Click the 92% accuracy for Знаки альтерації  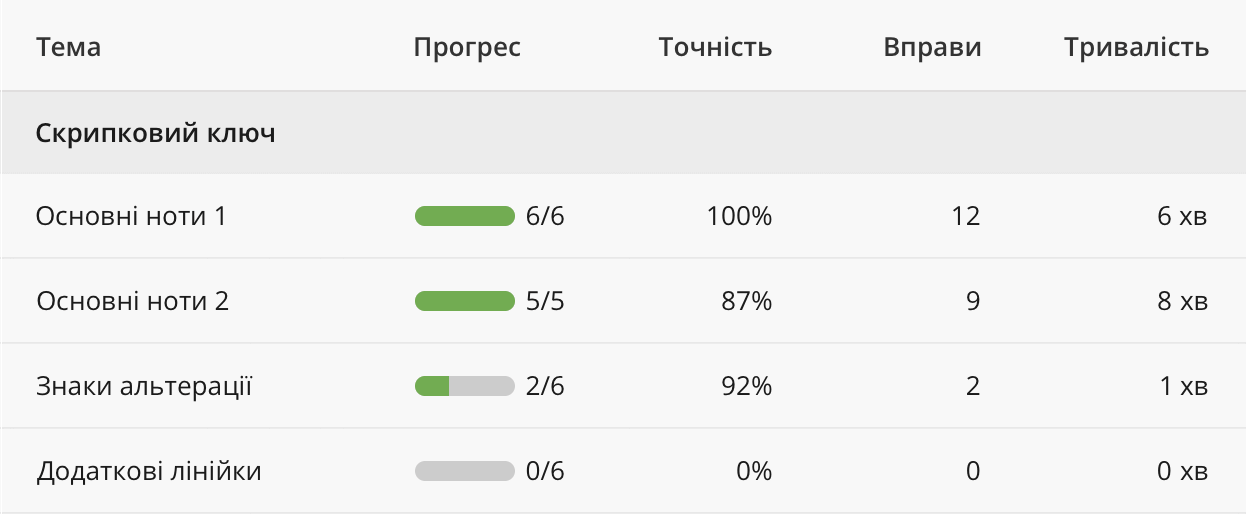746,386
